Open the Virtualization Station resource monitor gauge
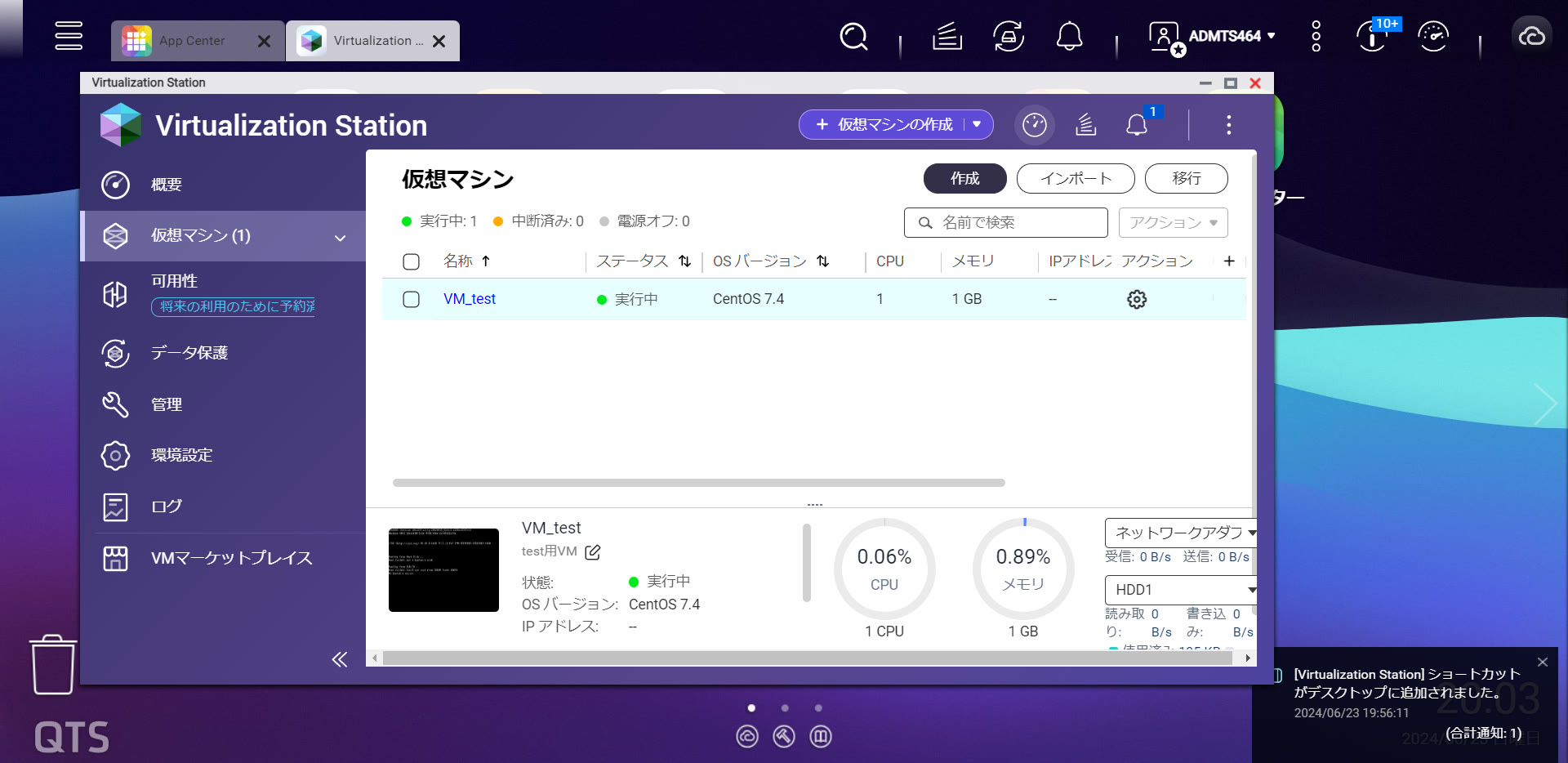 (x=1035, y=125)
